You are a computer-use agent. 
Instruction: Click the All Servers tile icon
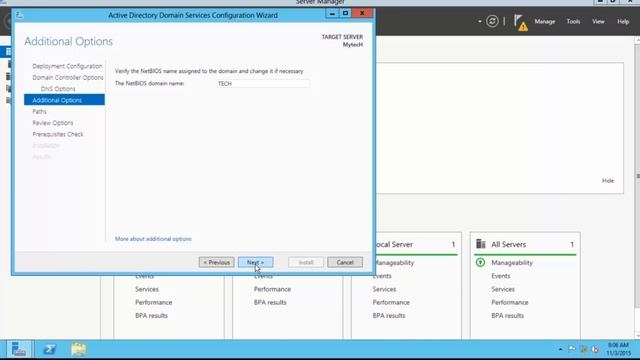[481, 244]
